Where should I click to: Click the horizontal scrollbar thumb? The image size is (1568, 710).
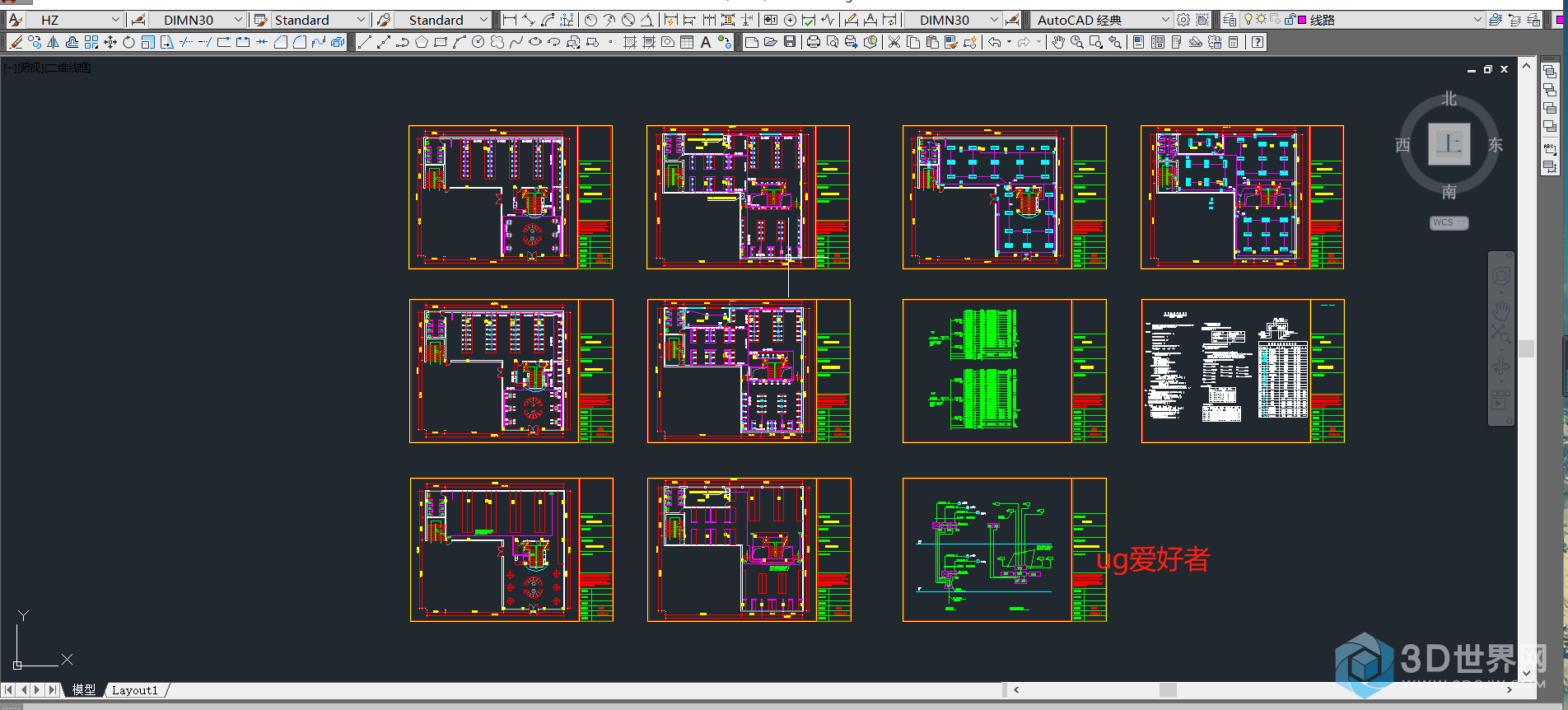point(1168,690)
